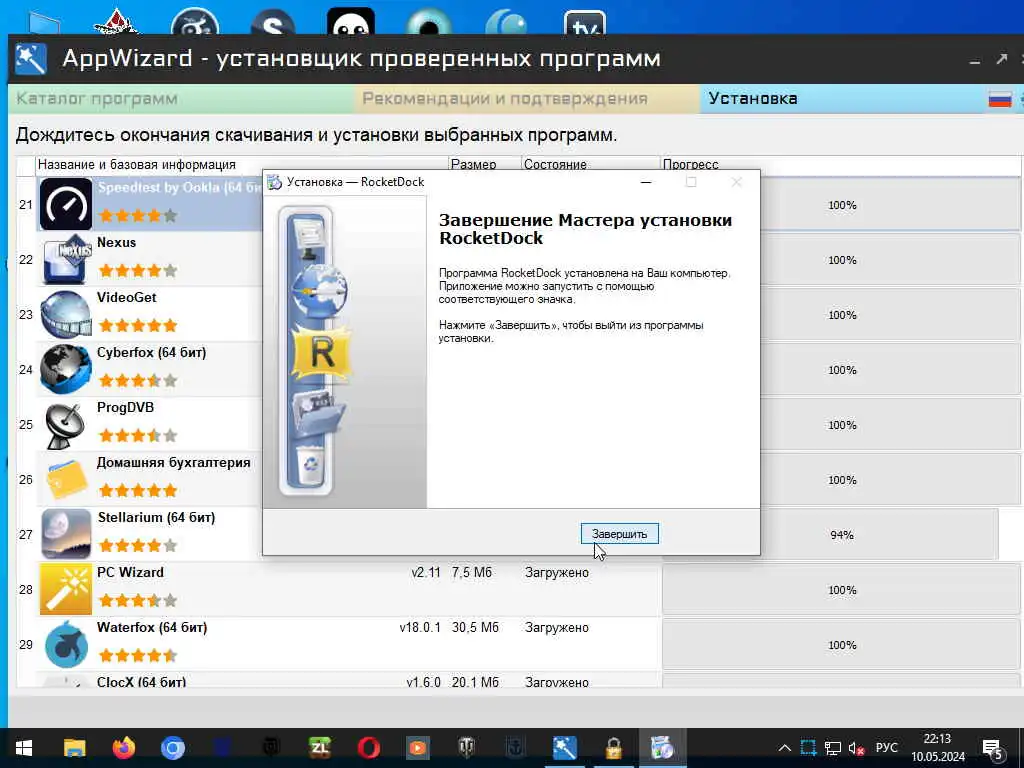Viewport: 1024px width, 768px height.
Task: Open the Chromium browser taskbar icon
Action: [x=173, y=748]
